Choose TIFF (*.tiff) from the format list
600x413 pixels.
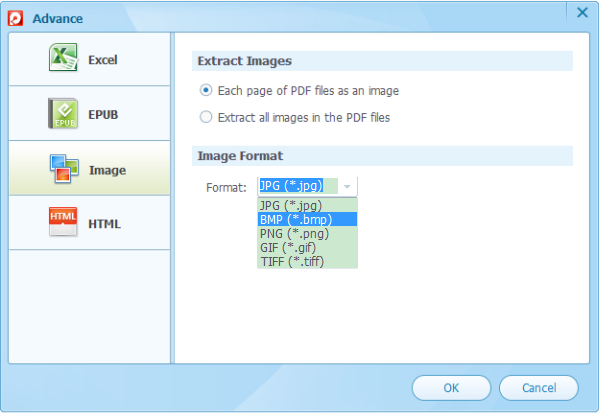point(308,262)
